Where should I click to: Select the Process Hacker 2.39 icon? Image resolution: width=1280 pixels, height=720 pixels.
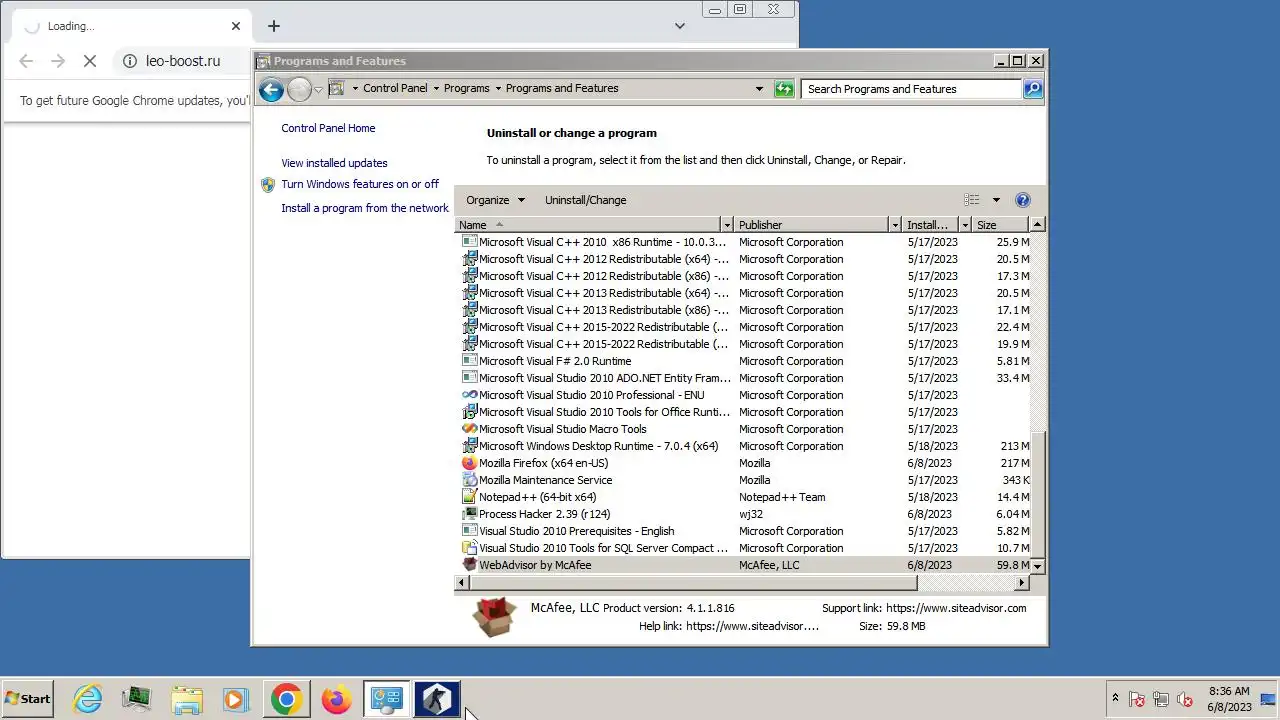470,514
